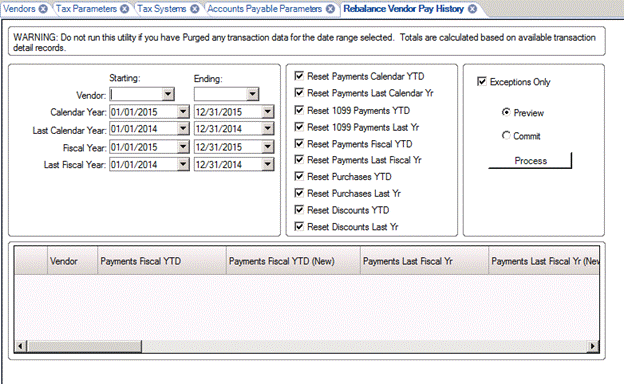Uncheck Reset Payments Last Calendar Yr
This screenshot has width=624, height=384.
point(299,93)
